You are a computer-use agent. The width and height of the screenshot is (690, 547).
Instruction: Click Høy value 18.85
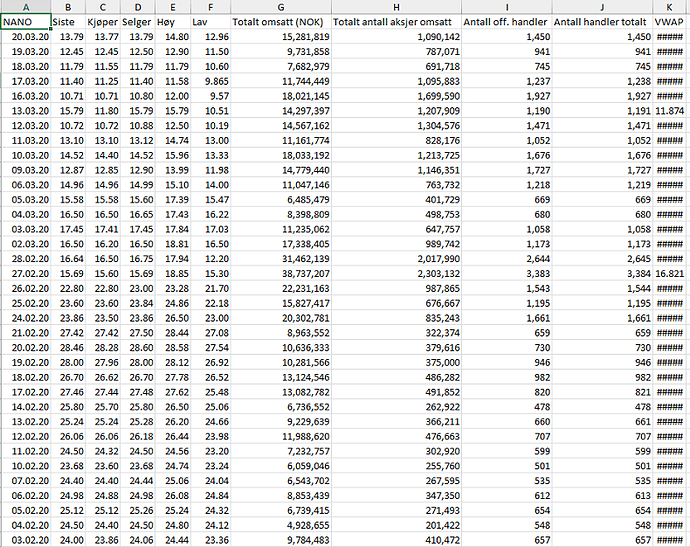(x=172, y=274)
